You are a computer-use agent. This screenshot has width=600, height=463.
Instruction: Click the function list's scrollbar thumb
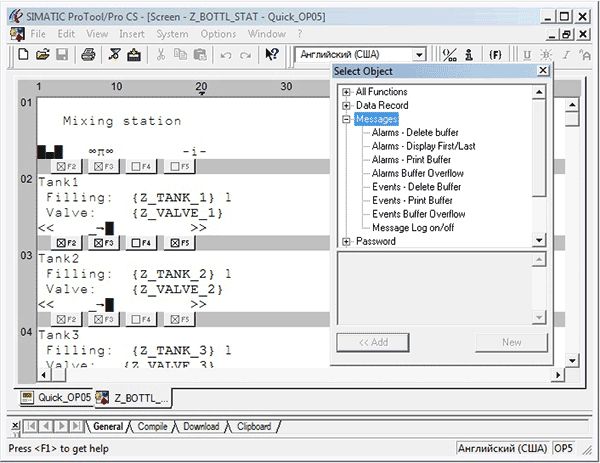(539, 147)
